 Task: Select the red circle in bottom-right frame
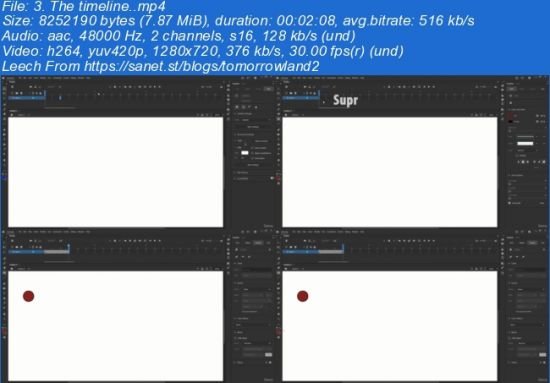click(302, 296)
